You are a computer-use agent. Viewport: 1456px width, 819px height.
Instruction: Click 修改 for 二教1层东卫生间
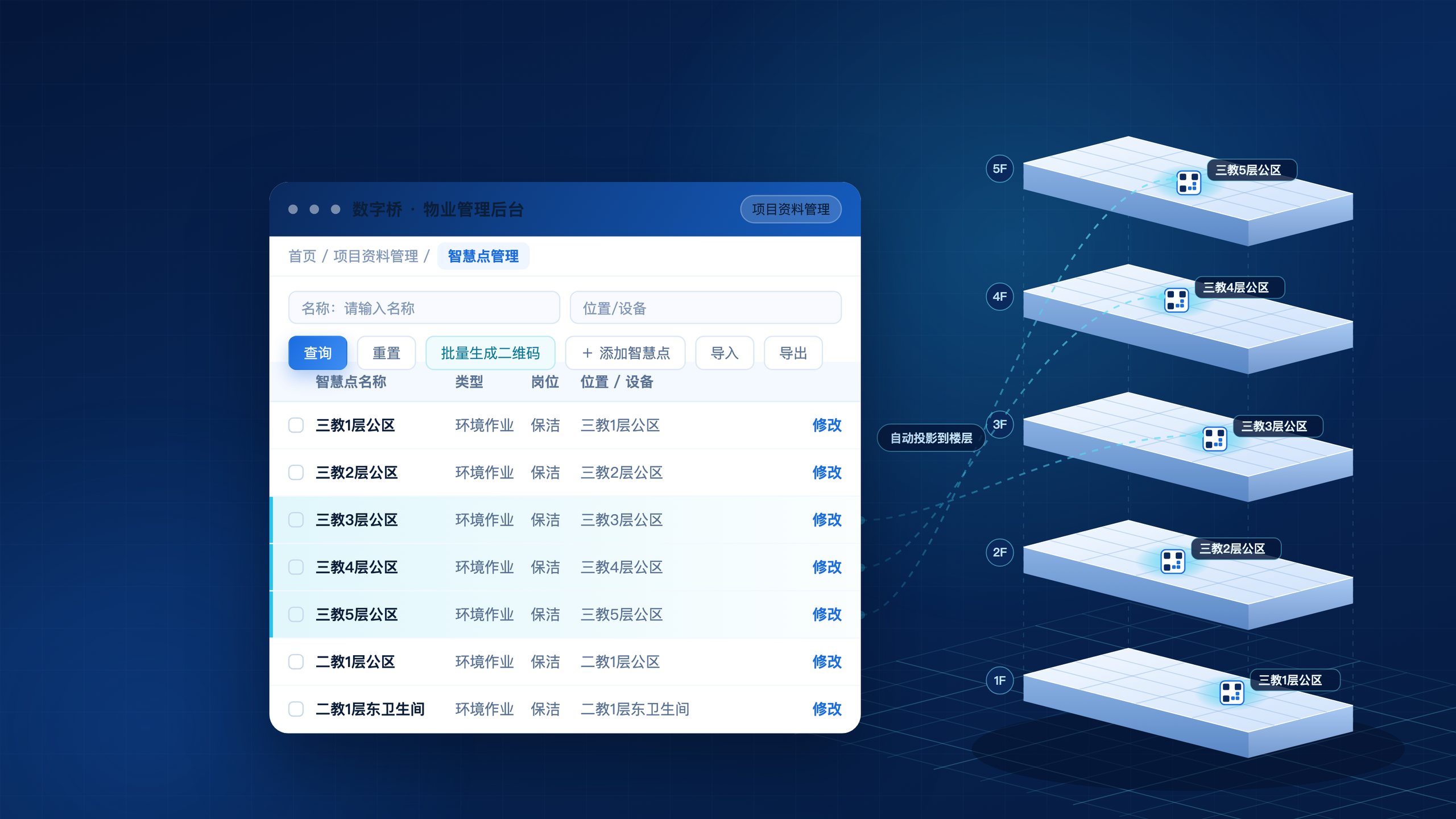click(826, 709)
